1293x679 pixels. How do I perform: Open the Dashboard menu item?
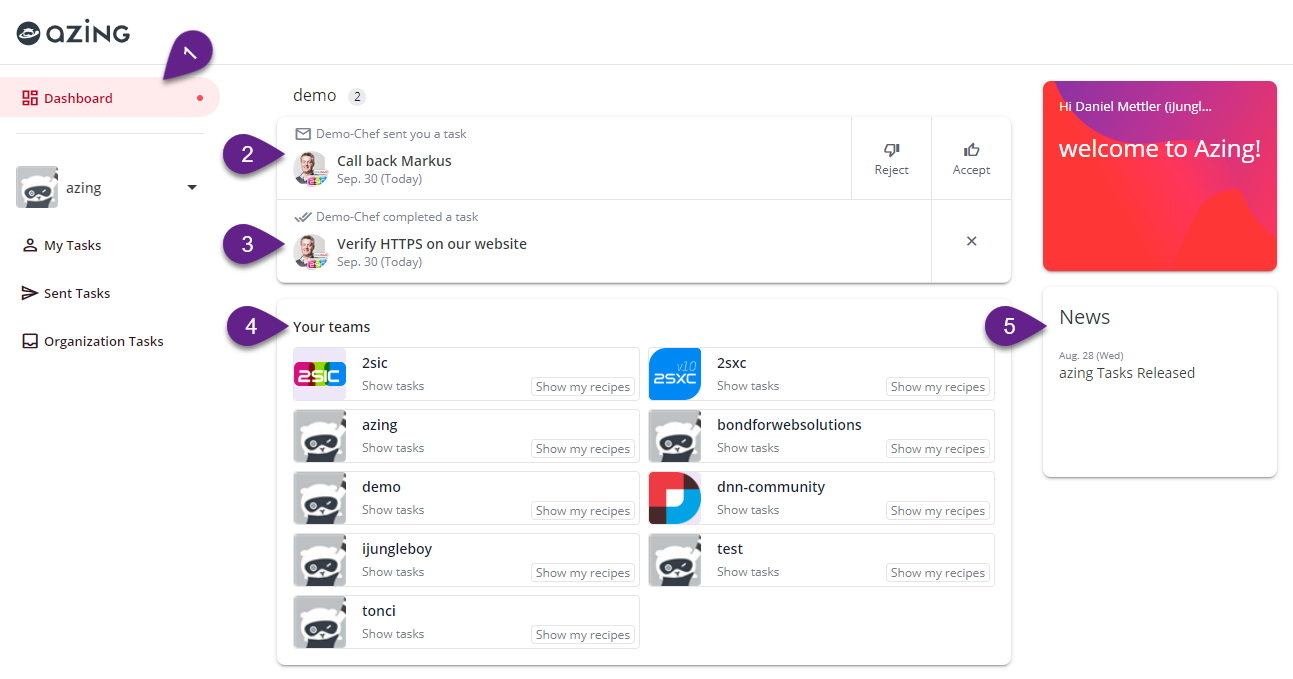(x=78, y=98)
